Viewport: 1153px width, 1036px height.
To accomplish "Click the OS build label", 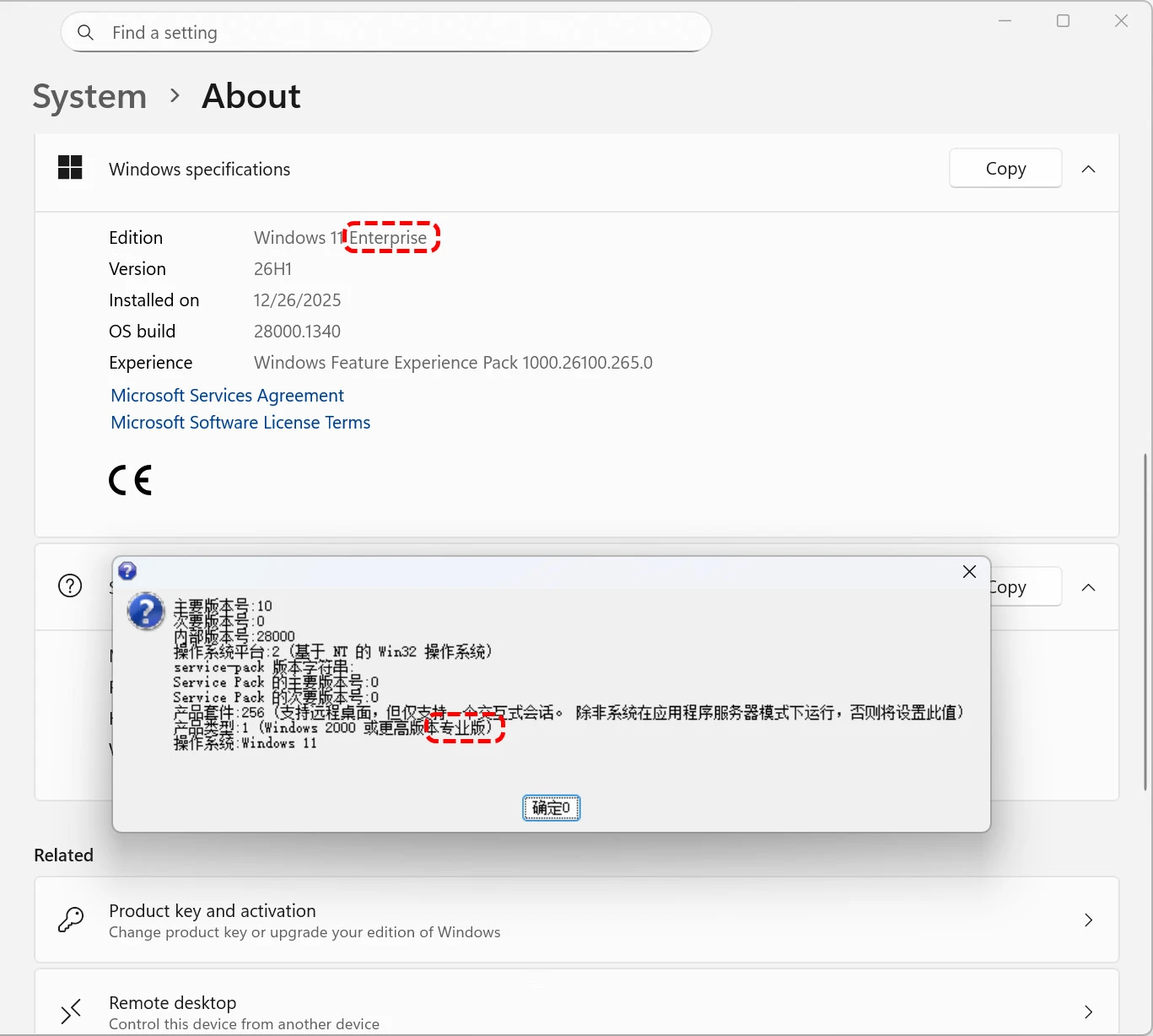I will pos(143,332).
